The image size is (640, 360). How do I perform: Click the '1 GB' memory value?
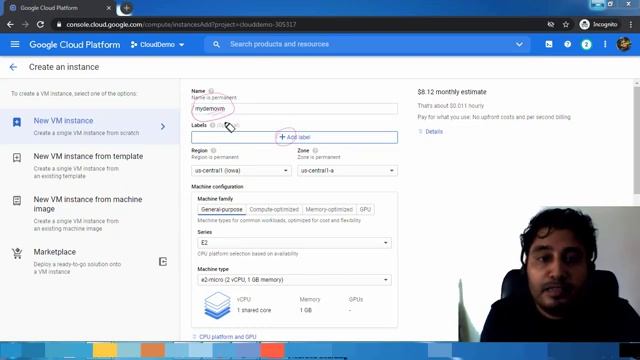tap(306, 310)
